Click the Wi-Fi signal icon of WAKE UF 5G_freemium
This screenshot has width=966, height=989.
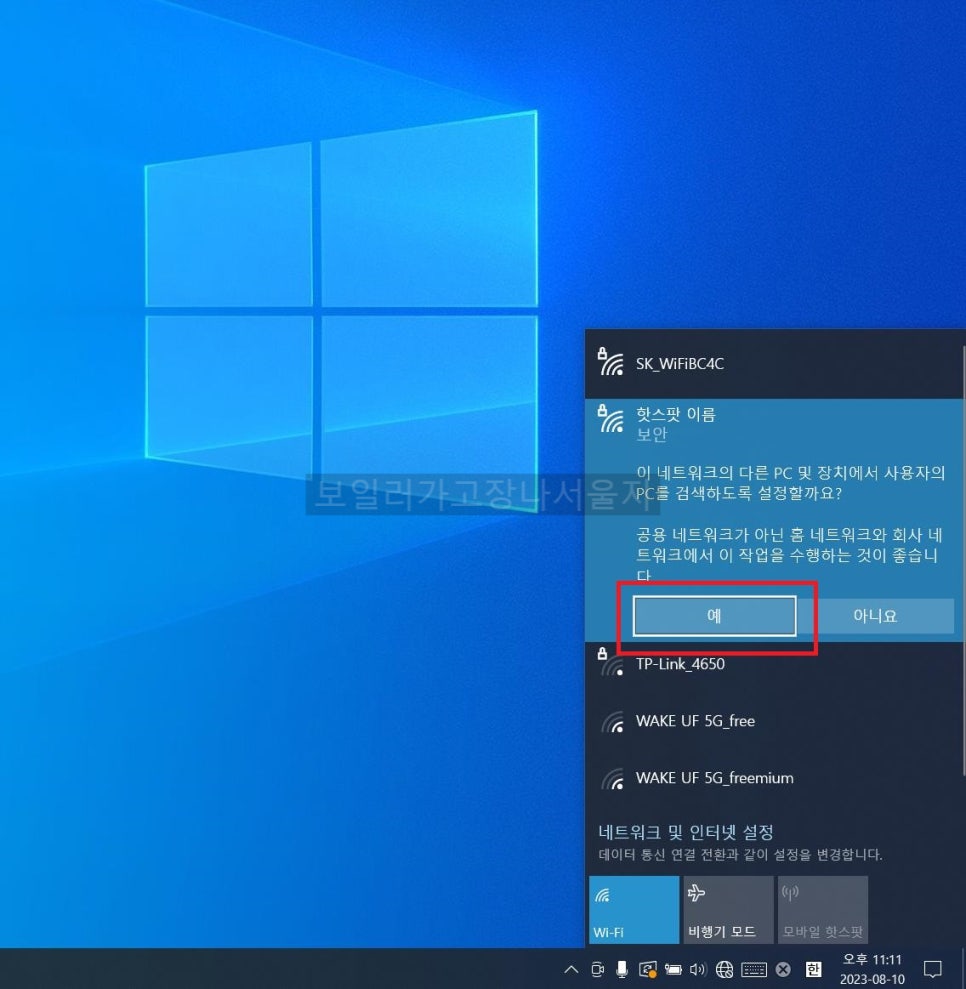[x=612, y=779]
